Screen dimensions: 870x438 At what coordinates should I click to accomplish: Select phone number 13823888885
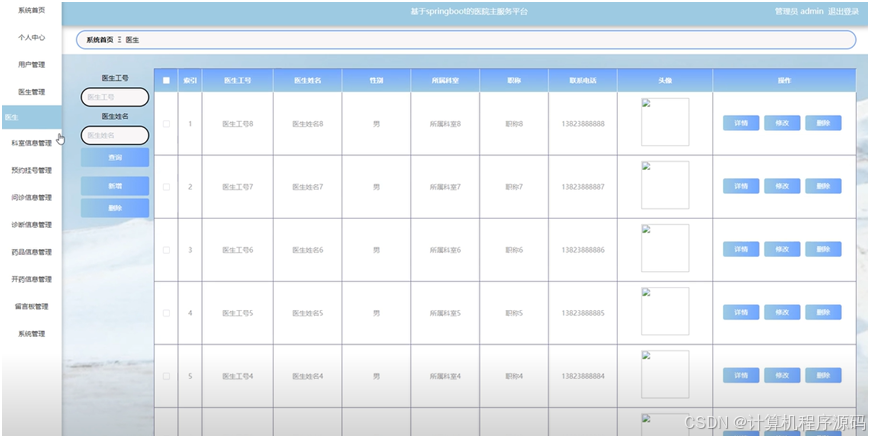click(583, 313)
